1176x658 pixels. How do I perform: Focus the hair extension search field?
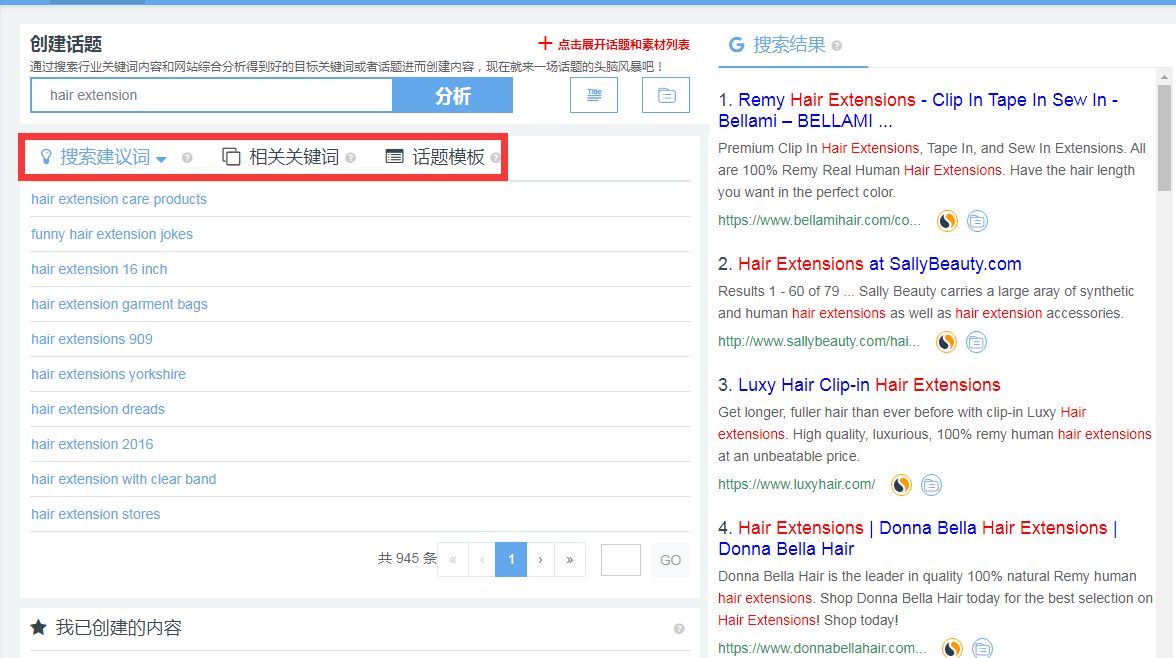point(212,95)
